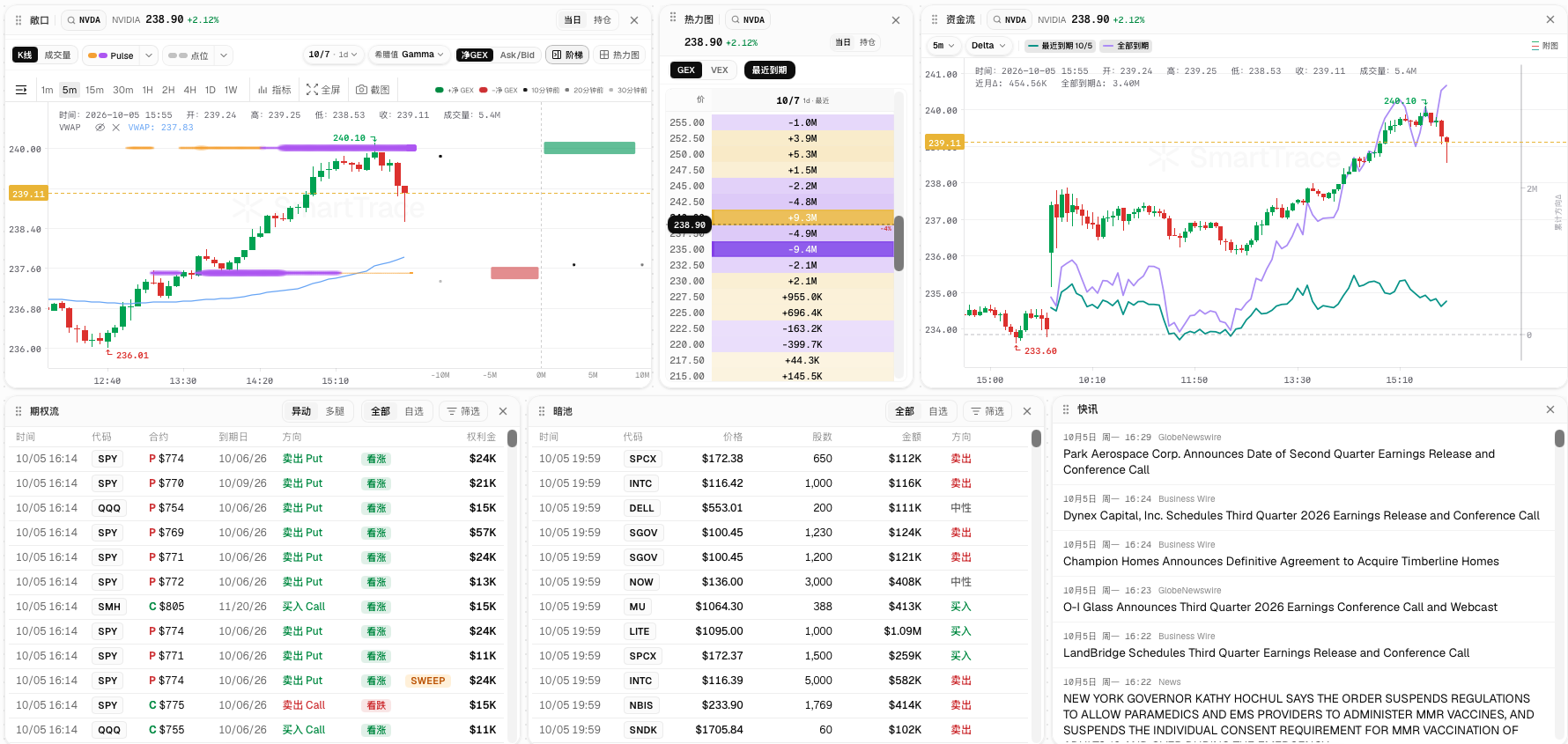Grab the 资金流 panel drag handle
This screenshot has width=1568, height=744.
coord(935,19)
